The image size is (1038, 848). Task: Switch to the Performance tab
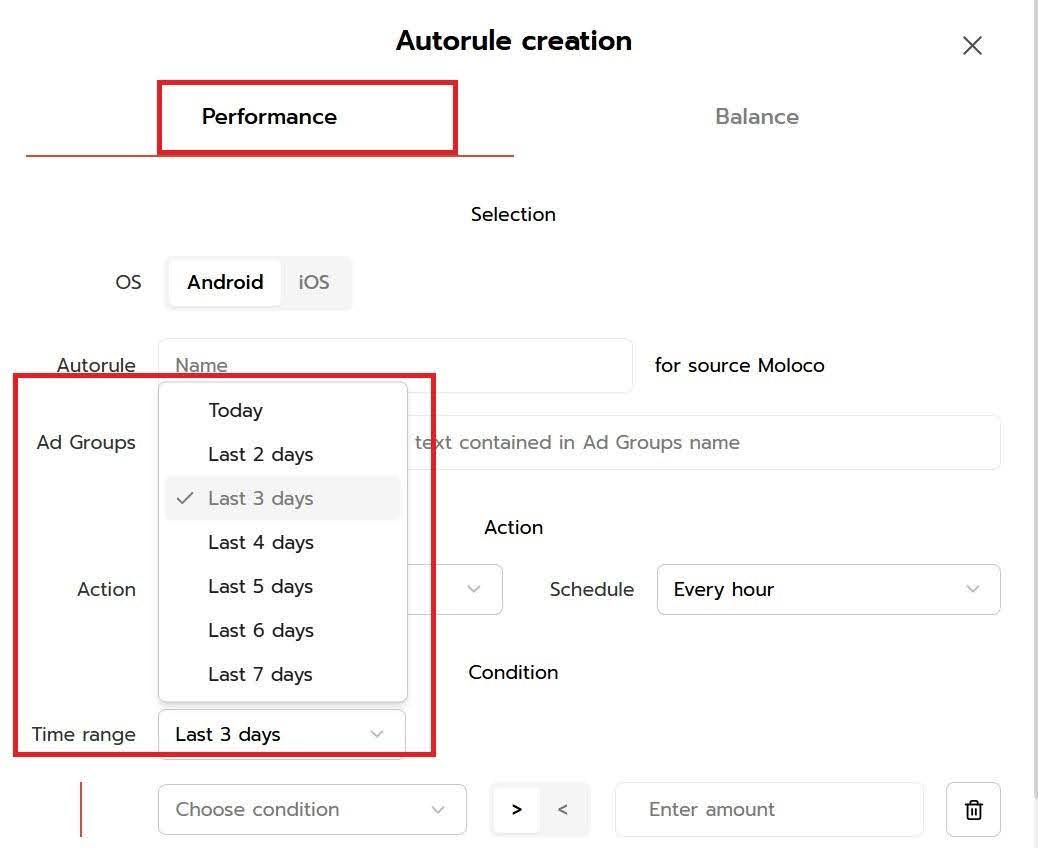(269, 117)
